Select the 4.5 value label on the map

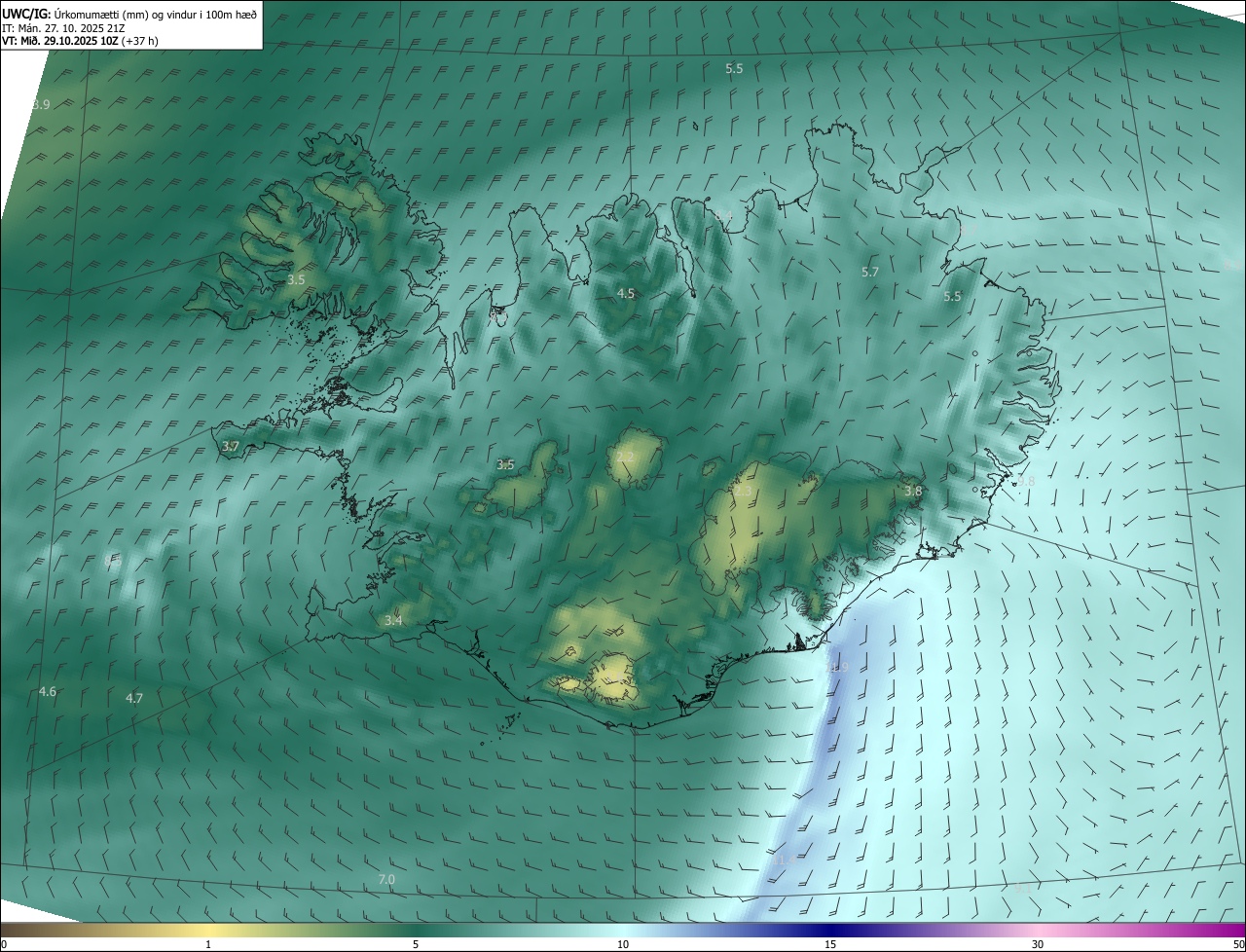click(x=626, y=293)
